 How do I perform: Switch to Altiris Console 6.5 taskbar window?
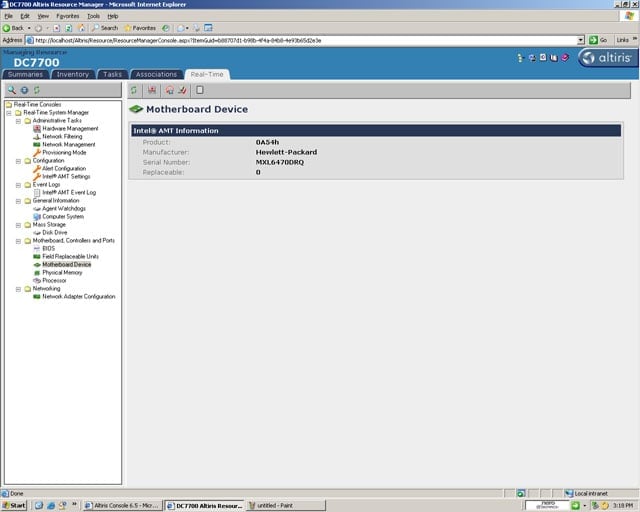click(122, 505)
